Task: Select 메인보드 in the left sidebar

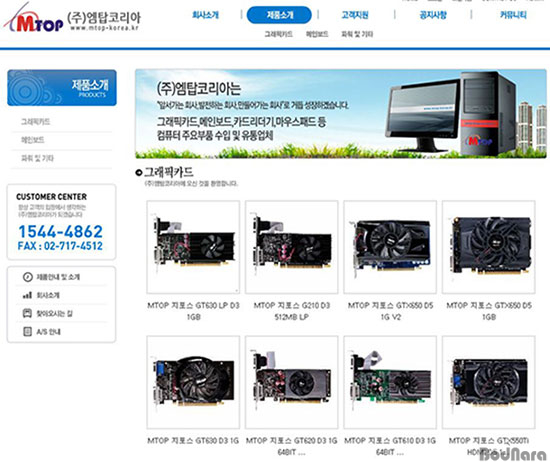Action: 33,140
